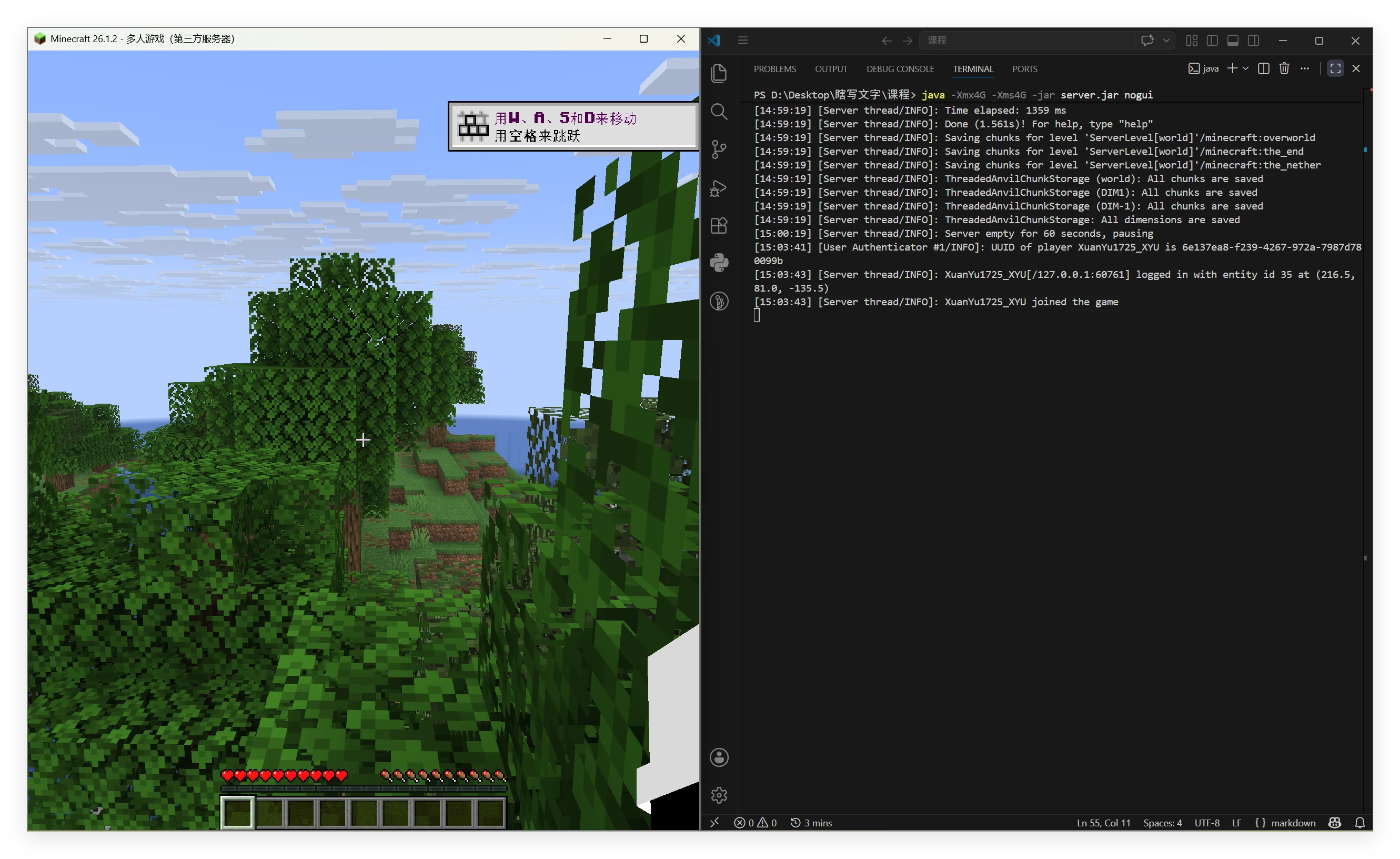Click the terminal cursor on the empty prompt line

[757, 315]
